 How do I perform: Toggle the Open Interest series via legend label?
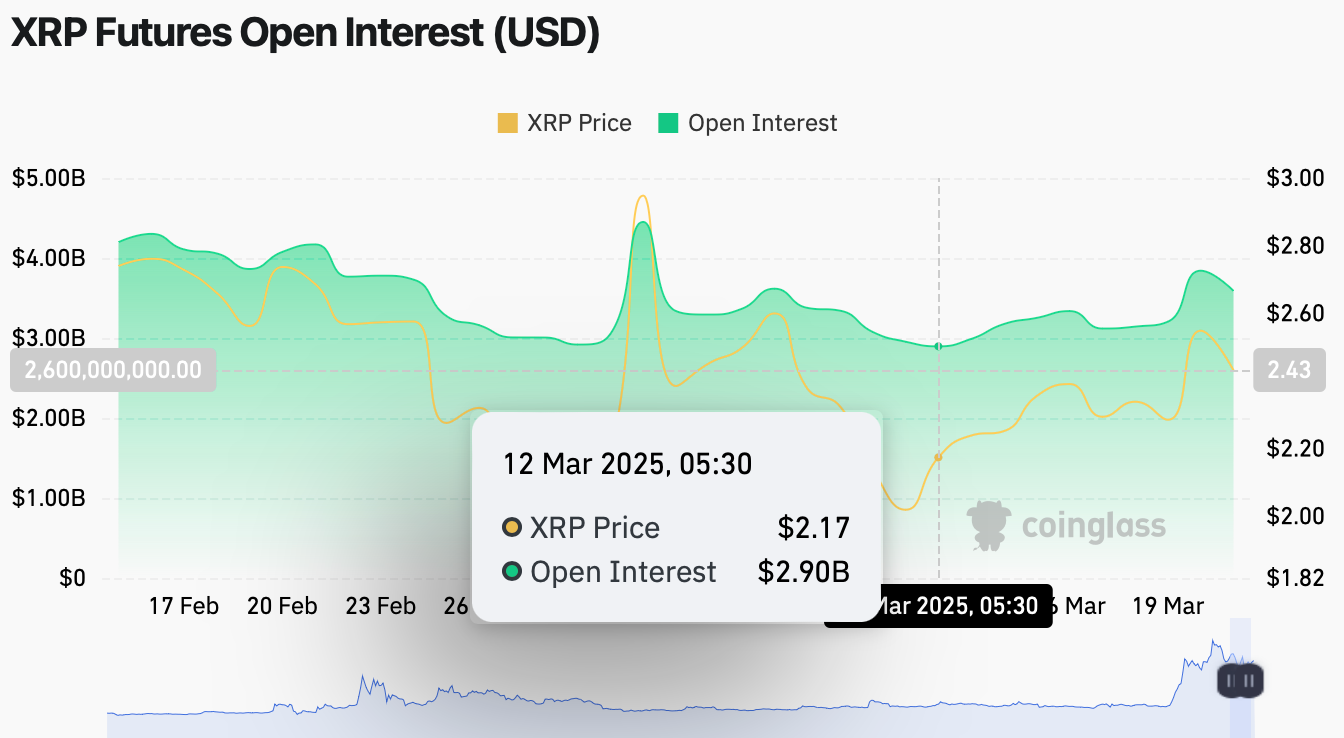coord(762,123)
